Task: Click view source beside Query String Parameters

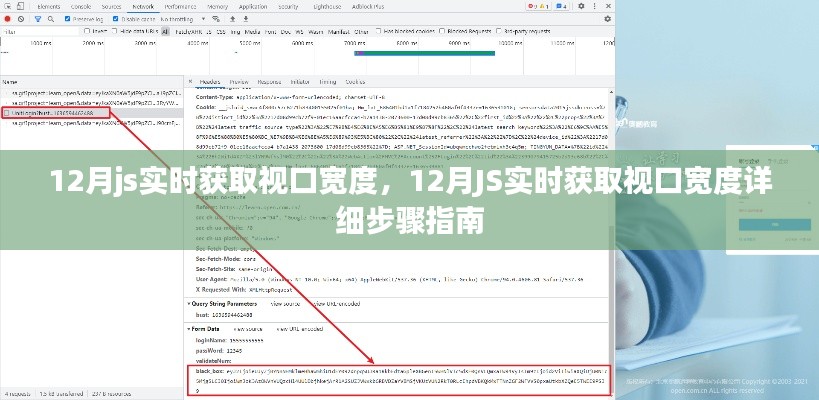Action: click(285, 303)
